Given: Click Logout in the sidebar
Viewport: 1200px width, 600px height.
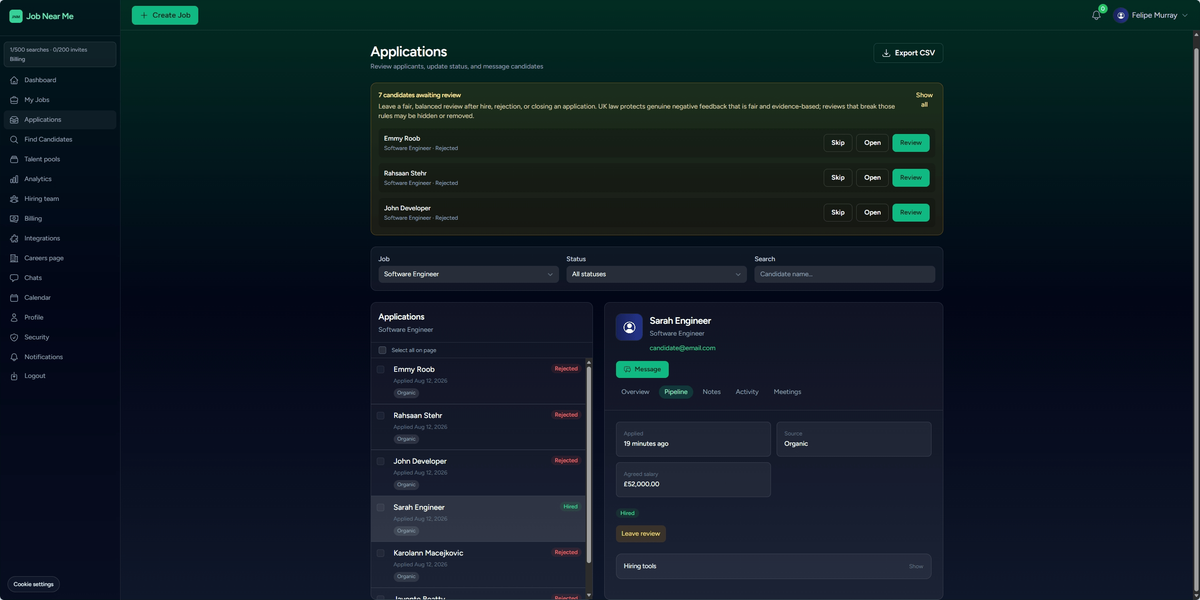Looking at the screenshot, I should pyautogui.click(x=60, y=376).
